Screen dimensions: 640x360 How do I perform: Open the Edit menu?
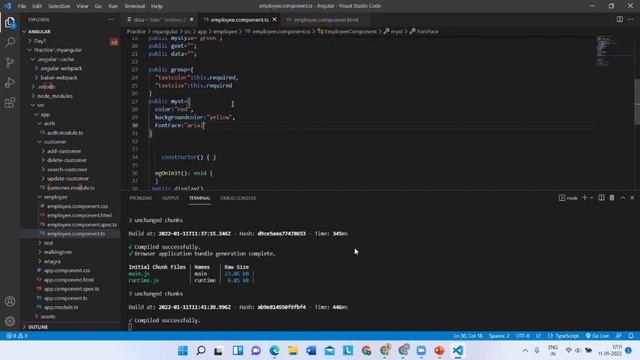click(37, 6)
